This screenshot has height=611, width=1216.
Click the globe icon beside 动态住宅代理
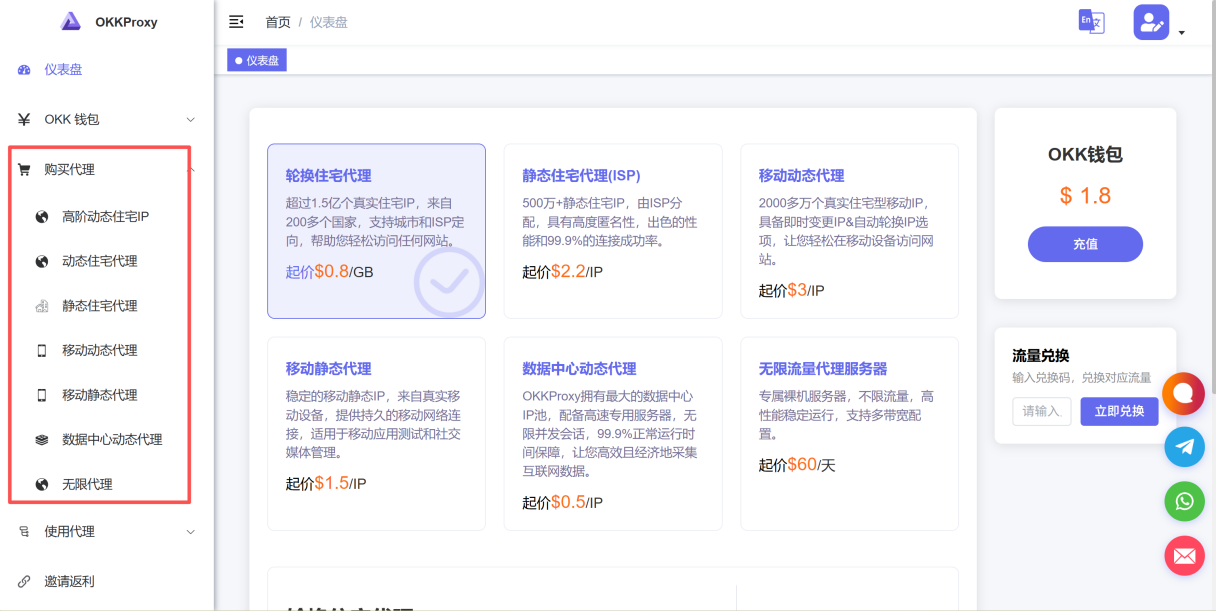click(x=42, y=261)
